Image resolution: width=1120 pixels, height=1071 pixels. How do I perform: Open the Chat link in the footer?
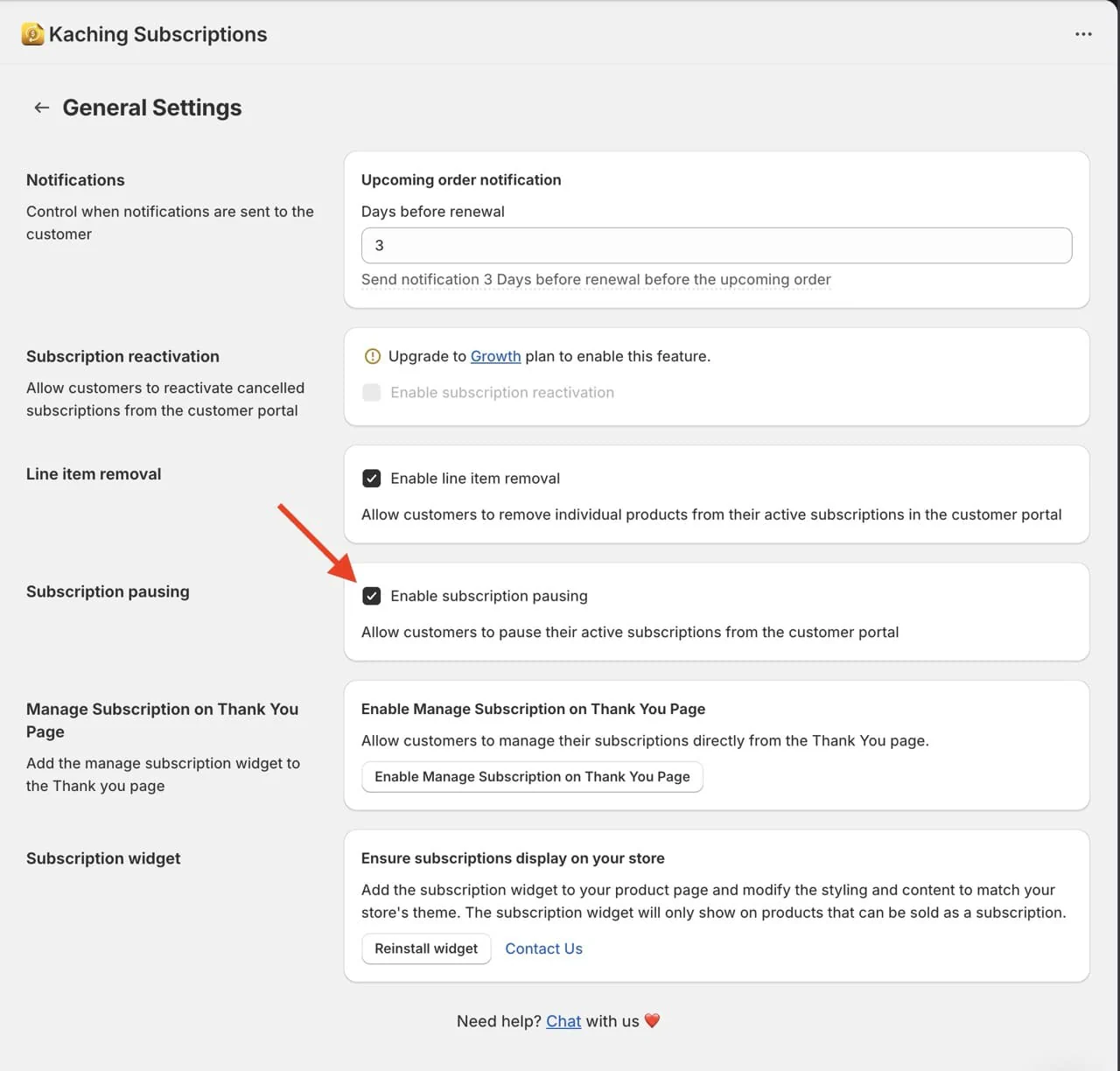[x=563, y=1021]
